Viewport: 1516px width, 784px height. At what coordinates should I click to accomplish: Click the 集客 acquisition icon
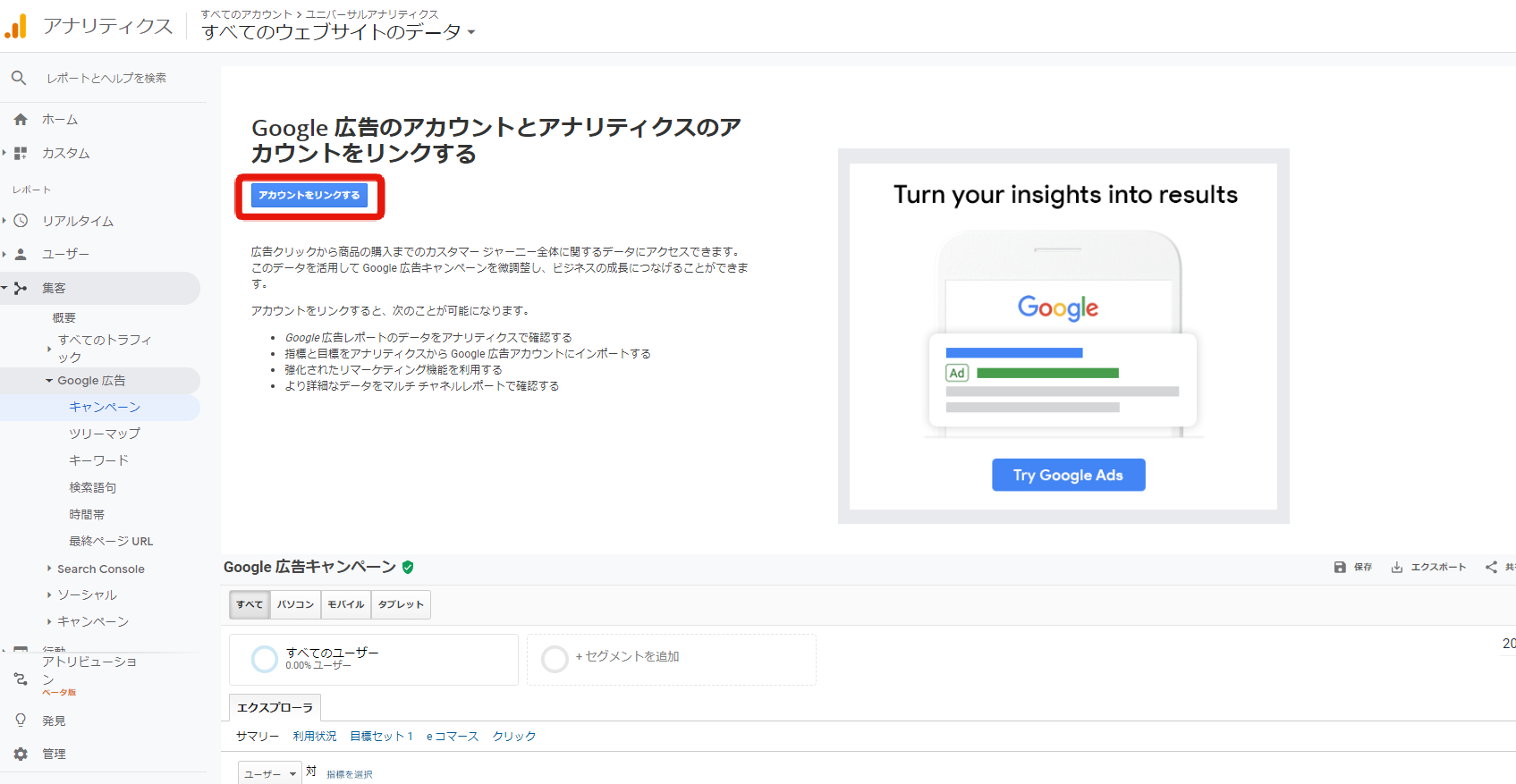(21, 288)
